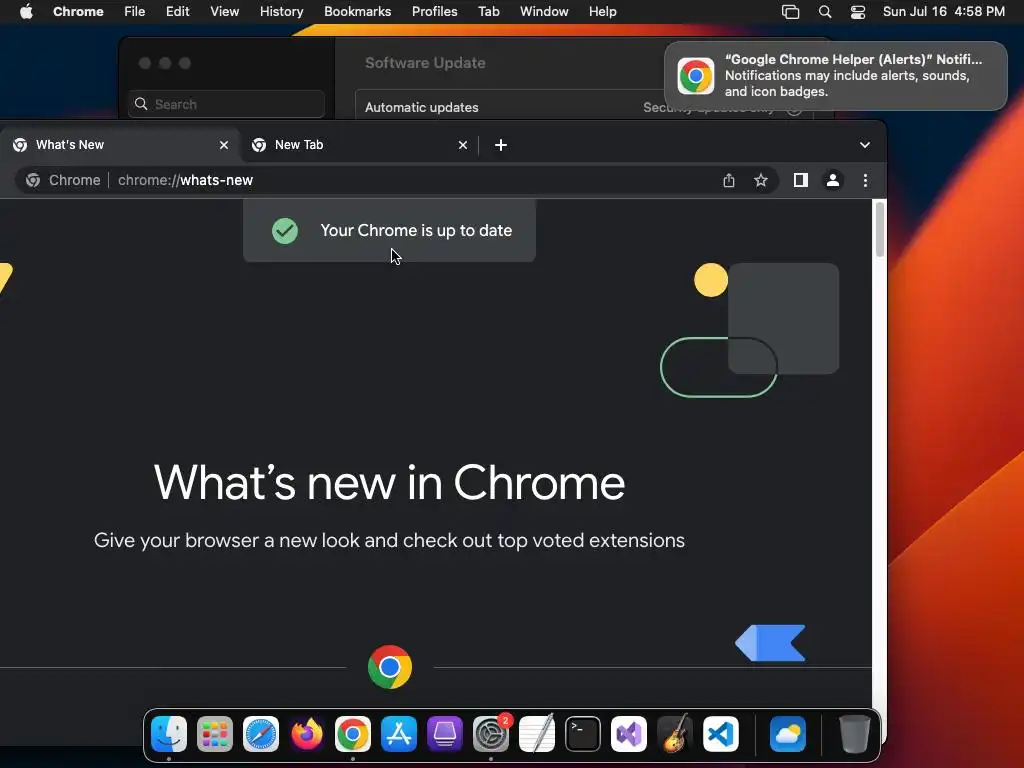Image resolution: width=1024 pixels, height=768 pixels.
Task: Open blue Visual Studio Code in dock
Action: (x=721, y=734)
